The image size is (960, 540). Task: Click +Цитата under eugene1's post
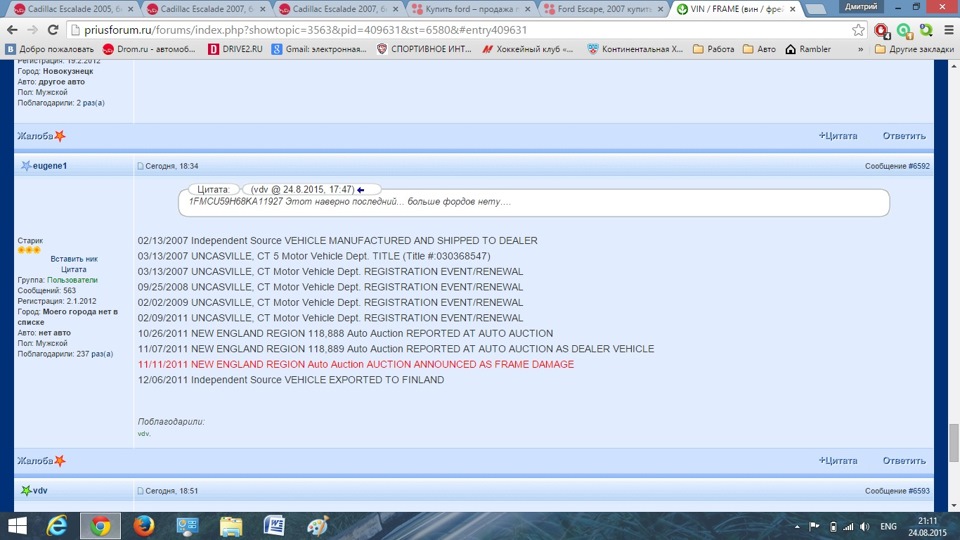838,460
